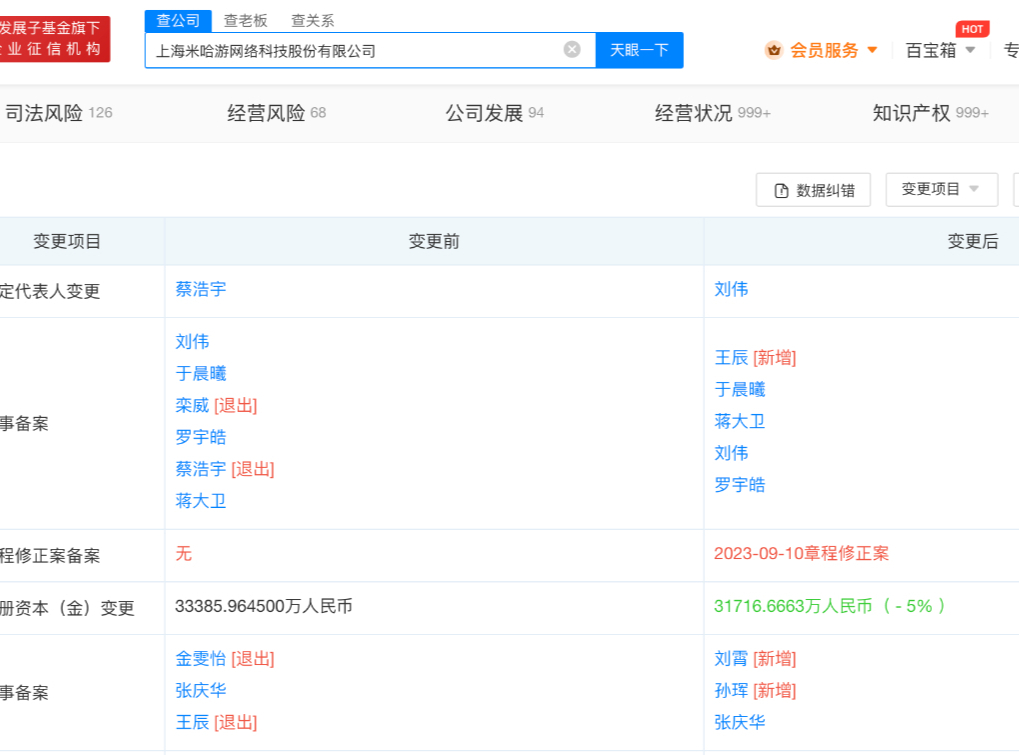Switch to the 查老板 search tab
Image resolution: width=1019 pixels, height=755 pixels.
tap(245, 20)
